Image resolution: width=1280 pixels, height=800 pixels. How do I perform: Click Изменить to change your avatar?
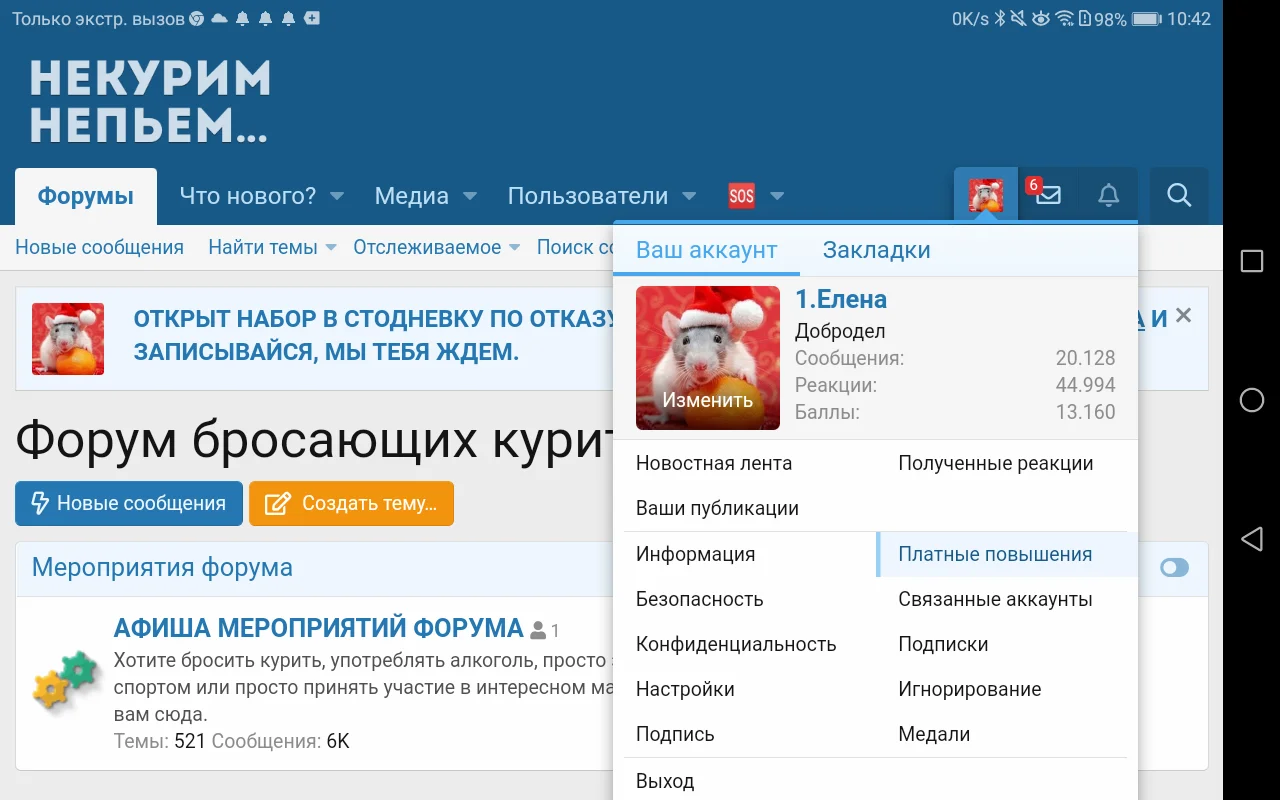coord(707,399)
